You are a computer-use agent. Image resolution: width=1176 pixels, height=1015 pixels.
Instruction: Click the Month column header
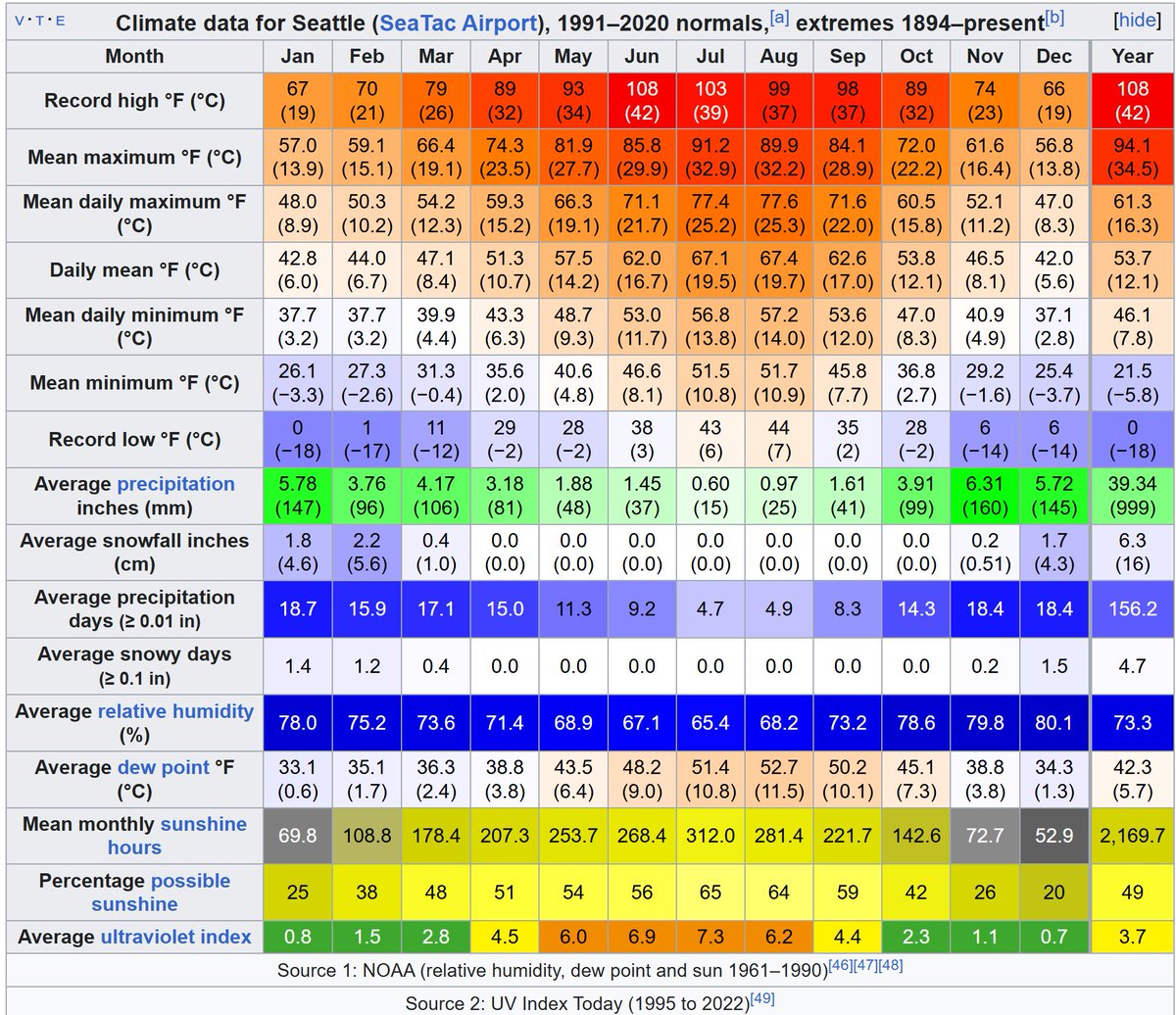(134, 56)
